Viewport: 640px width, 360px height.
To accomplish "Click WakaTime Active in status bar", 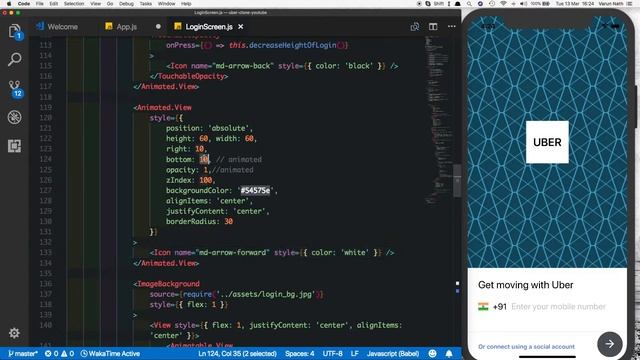I will (x=110, y=353).
